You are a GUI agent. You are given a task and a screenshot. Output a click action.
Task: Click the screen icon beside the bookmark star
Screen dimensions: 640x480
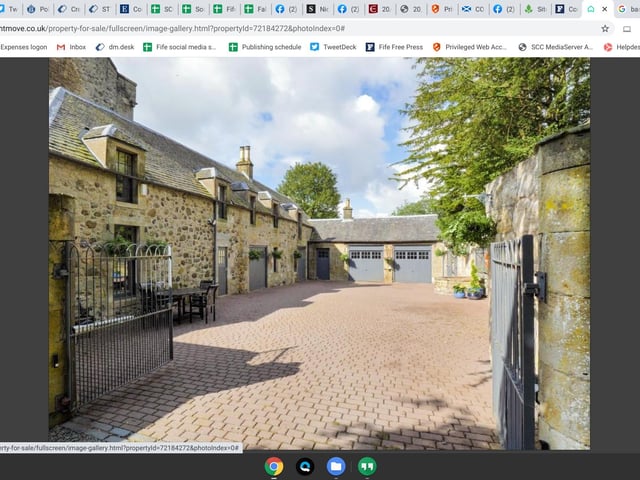(627, 29)
